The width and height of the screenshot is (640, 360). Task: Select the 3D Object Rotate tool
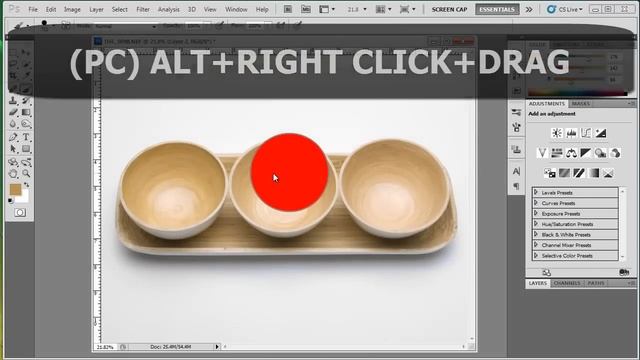(13, 162)
